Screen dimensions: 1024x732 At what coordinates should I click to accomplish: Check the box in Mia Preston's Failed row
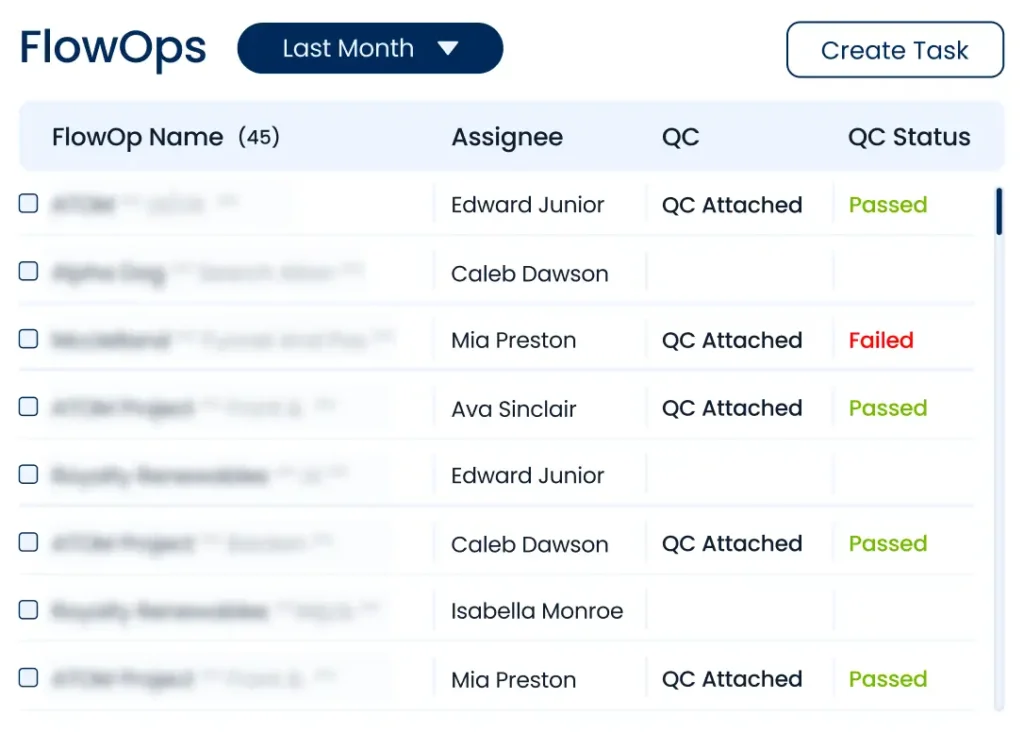pos(29,339)
